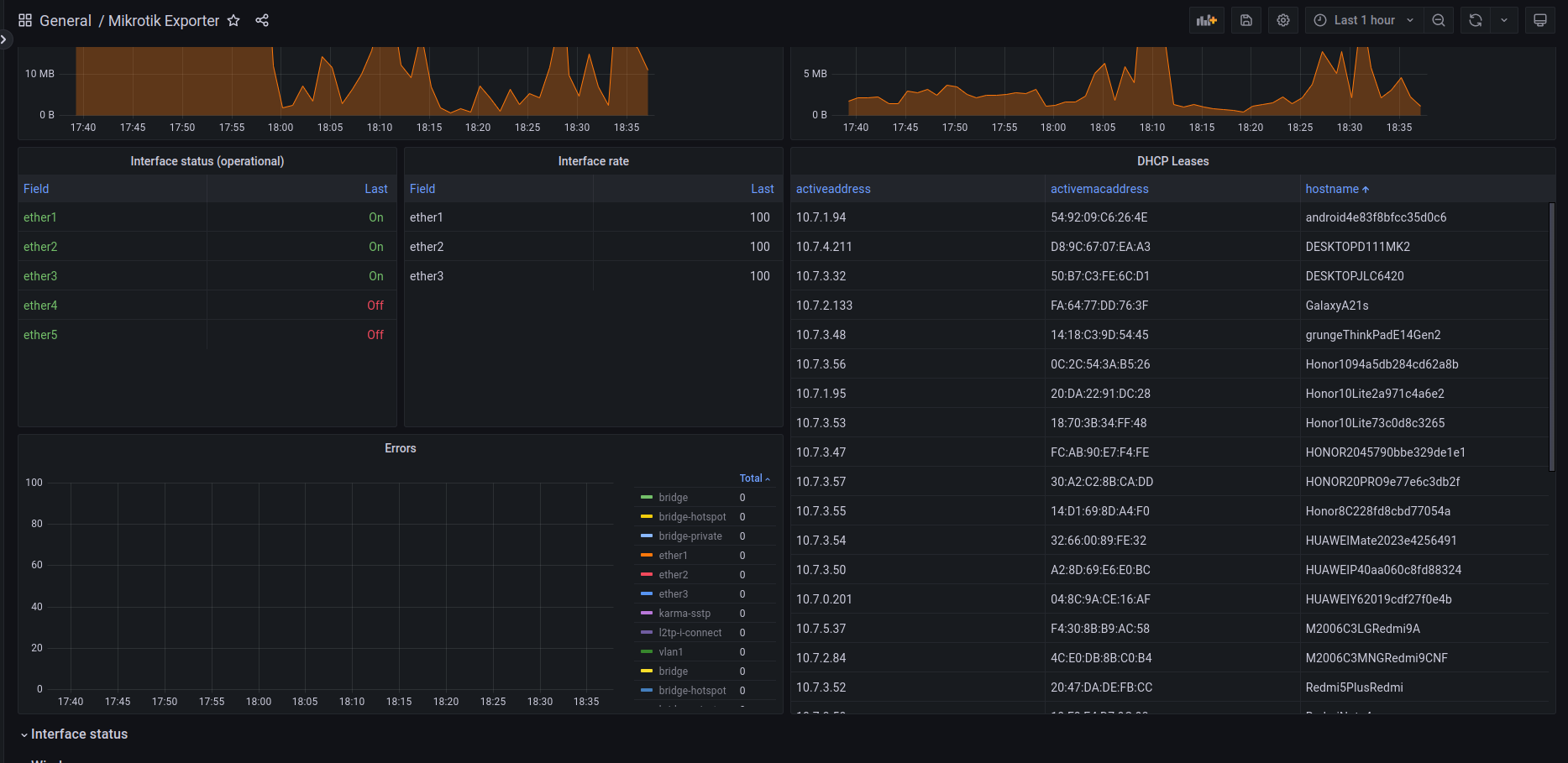The width and height of the screenshot is (1568, 763).
Task: Click the Add panel icon
Action: pos(1206,20)
